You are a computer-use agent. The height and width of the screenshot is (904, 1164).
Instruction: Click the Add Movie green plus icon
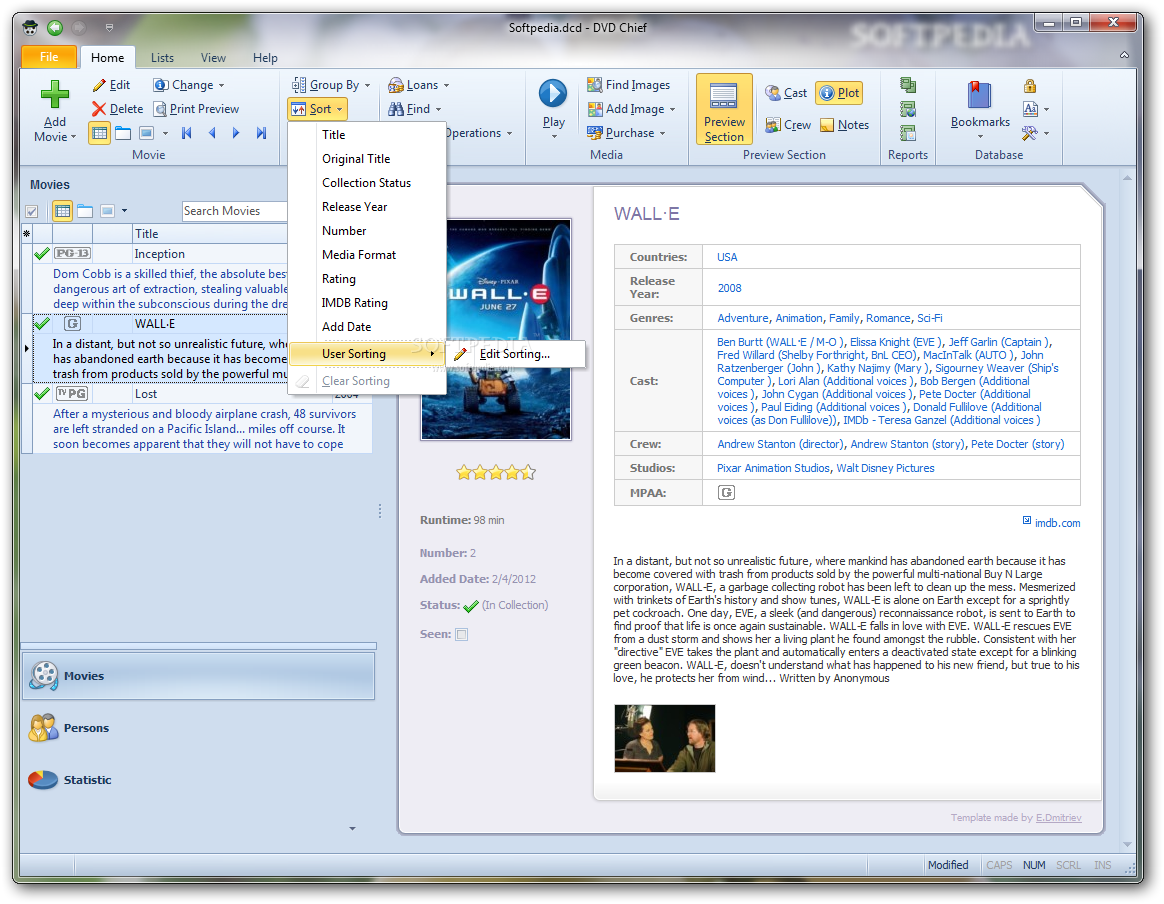tap(54, 95)
